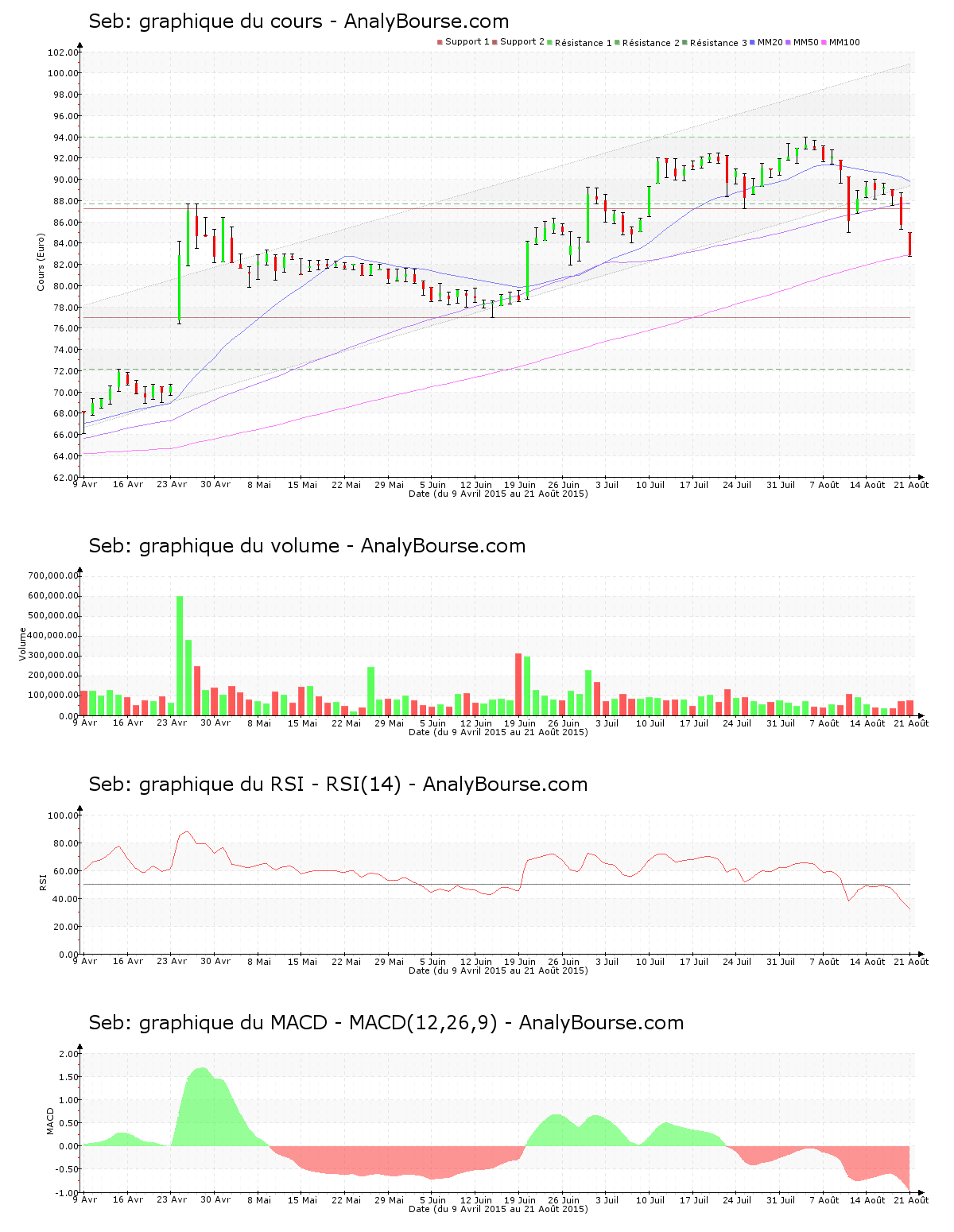Click "19 Juin" tick under the volume chart
This screenshot has height=1232, width=954.
coord(520,723)
